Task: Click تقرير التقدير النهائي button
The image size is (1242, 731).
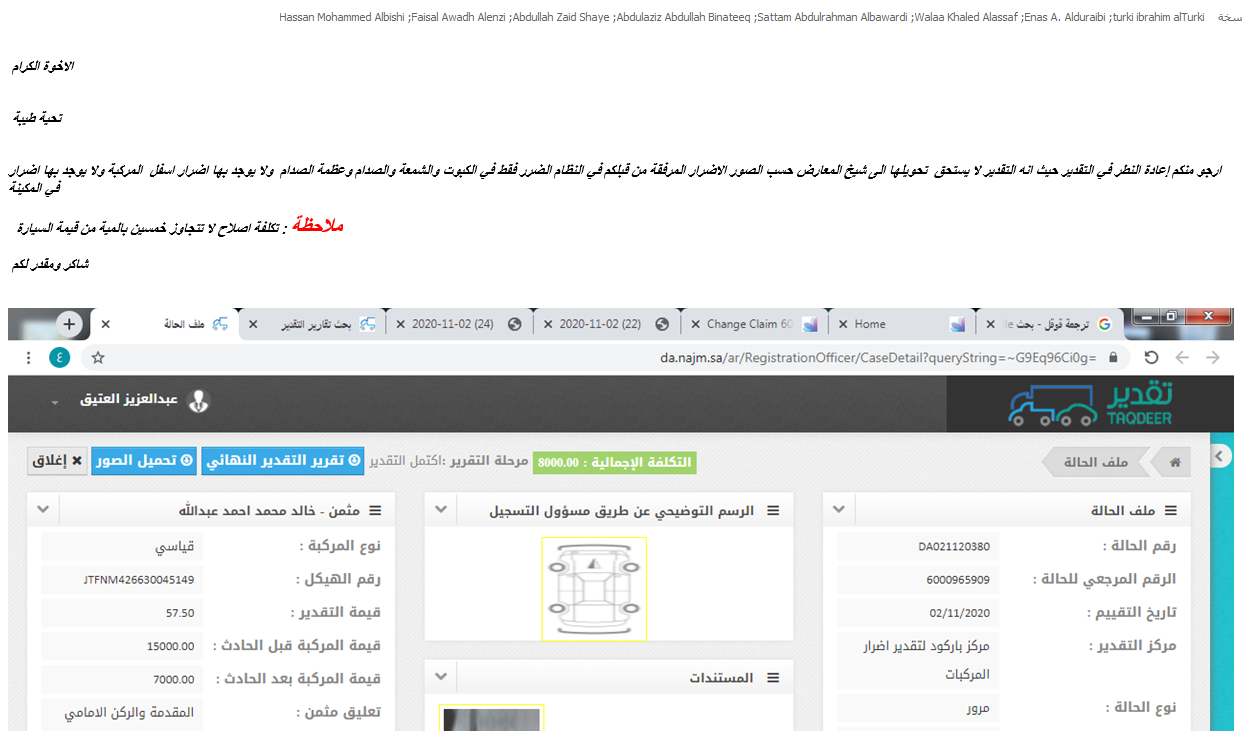Action: 283,461
